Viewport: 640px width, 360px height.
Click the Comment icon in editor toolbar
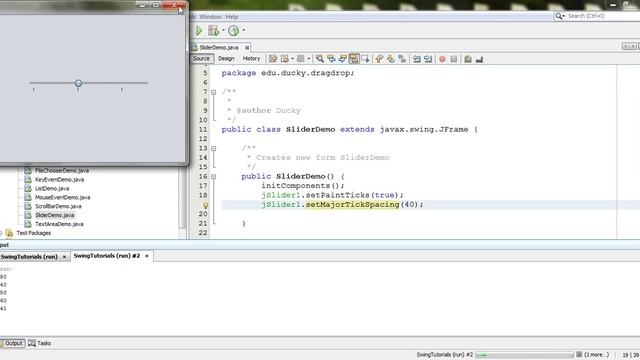point(468,59)
